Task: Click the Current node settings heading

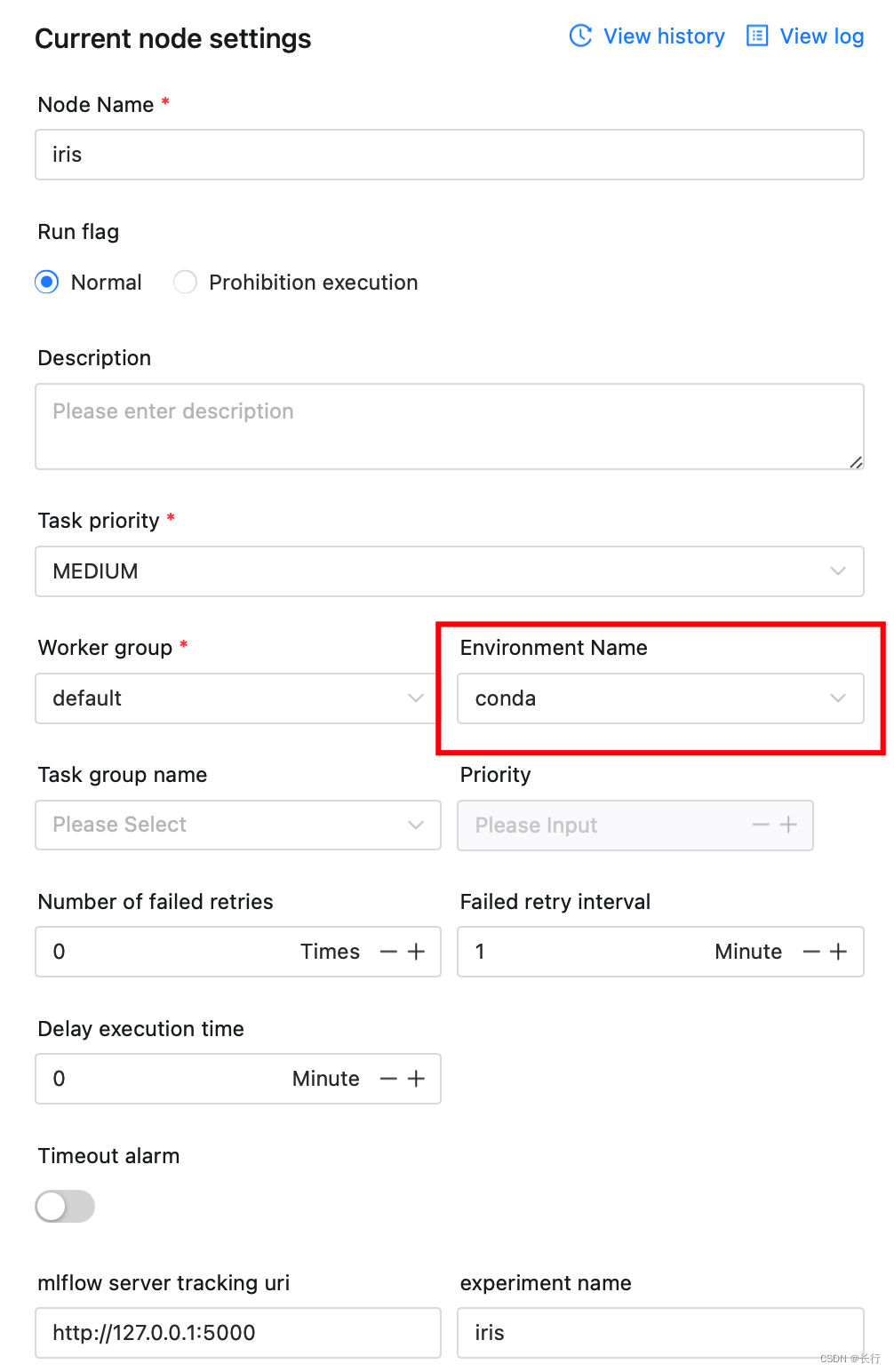Action: point(173,38)
